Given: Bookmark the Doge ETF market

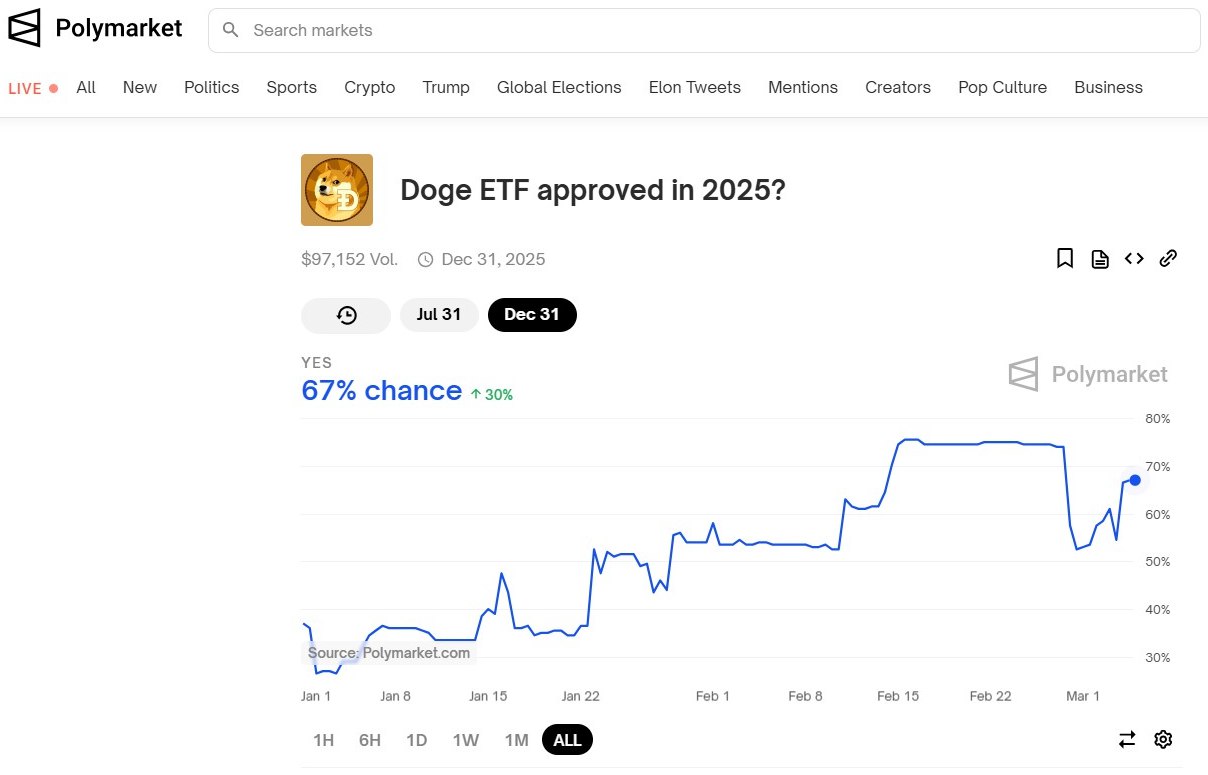Looking at the screenshot, I should click(1065, 259).
